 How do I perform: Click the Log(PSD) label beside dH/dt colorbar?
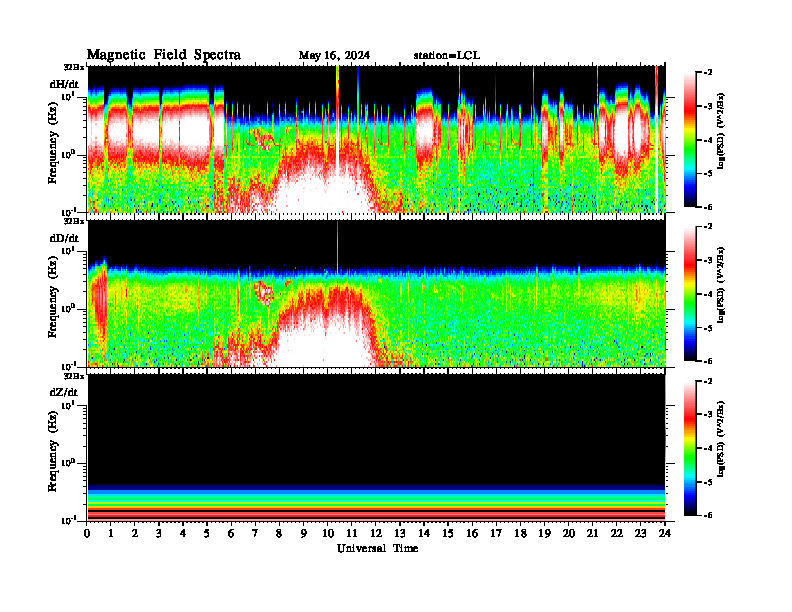721,131
